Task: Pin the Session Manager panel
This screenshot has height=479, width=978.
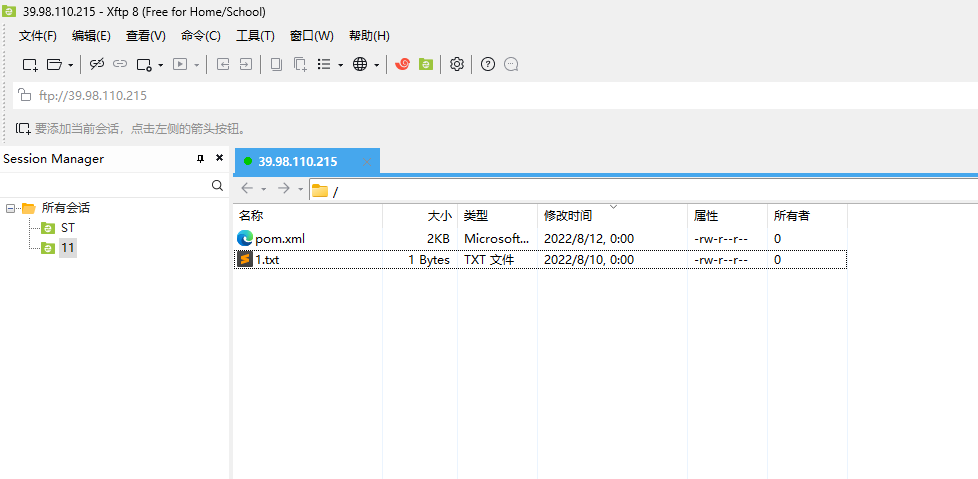Action: click(200, 159)
